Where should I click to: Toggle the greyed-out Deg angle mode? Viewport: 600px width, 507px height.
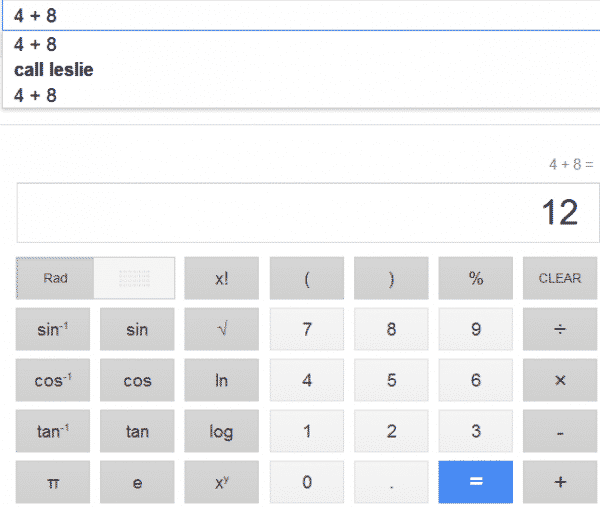tap(134, 278)
